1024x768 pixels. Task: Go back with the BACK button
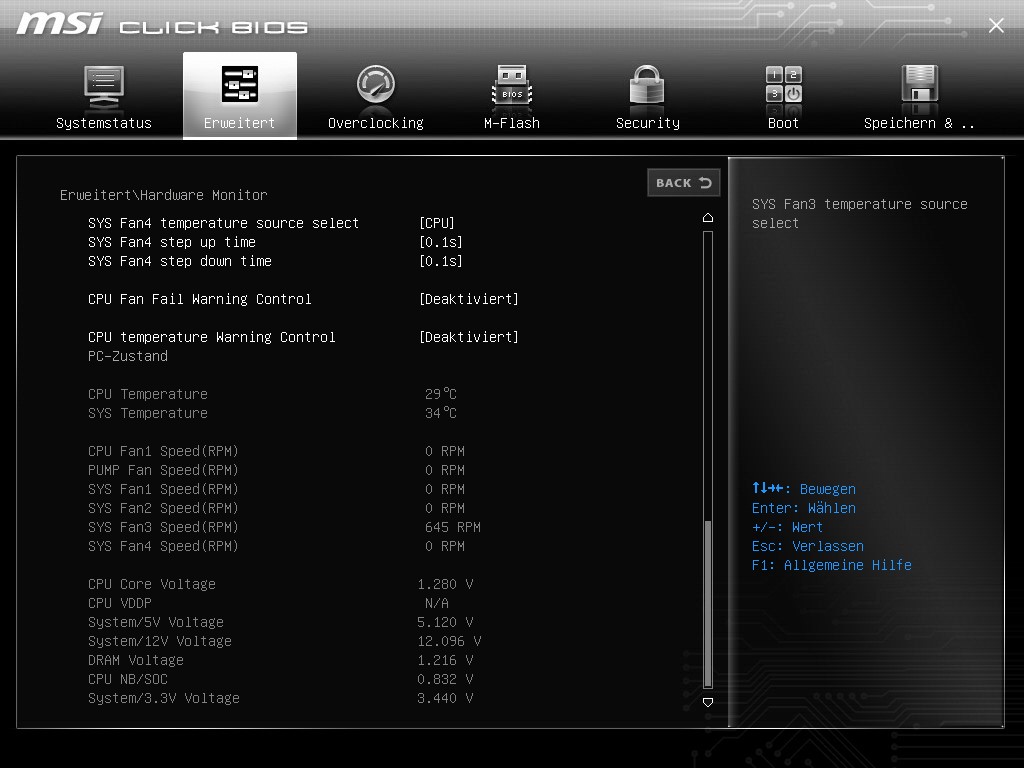click(x=684, y=183)
